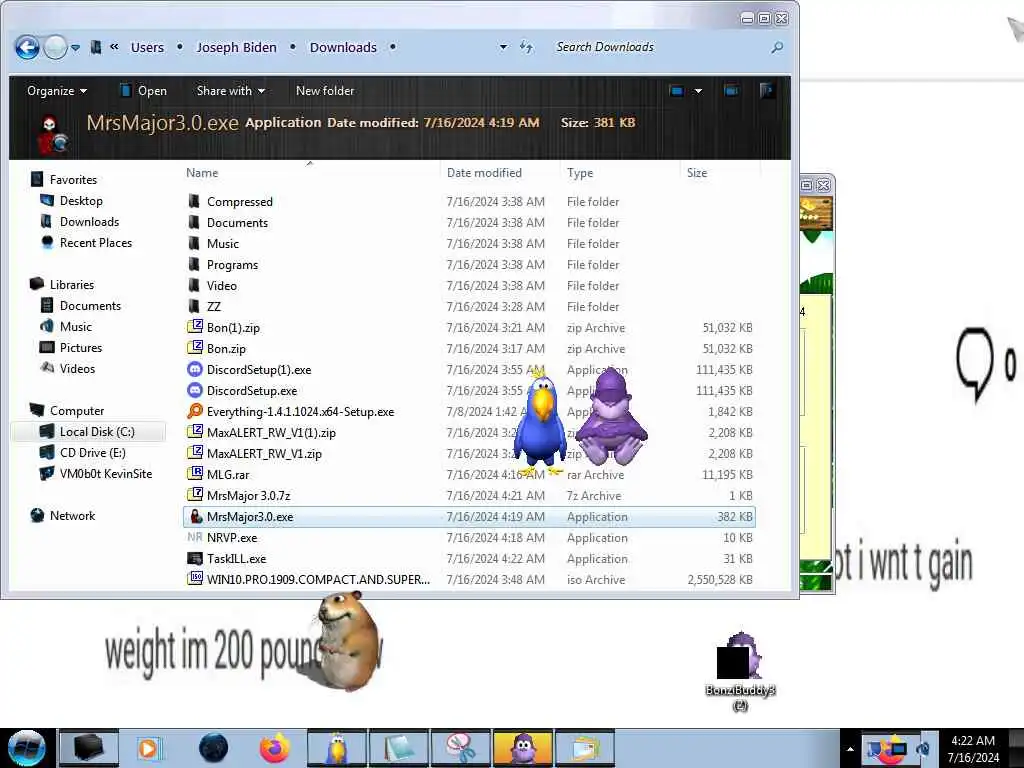The width and height of the screenshot is (1024, 768).
Task: Click the Back navigation arrow
Action: [27, 48]
